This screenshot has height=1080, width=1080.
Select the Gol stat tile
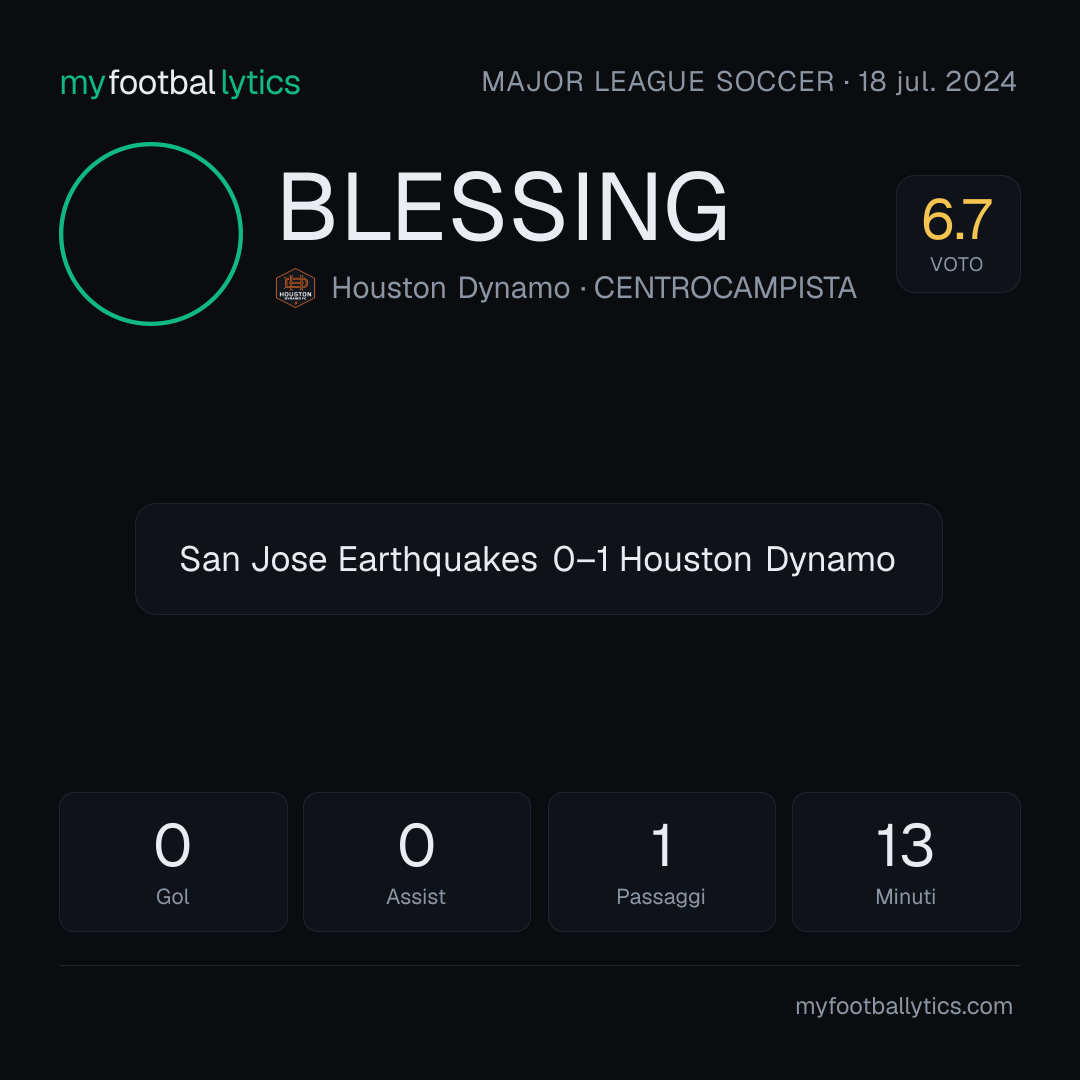173,862
